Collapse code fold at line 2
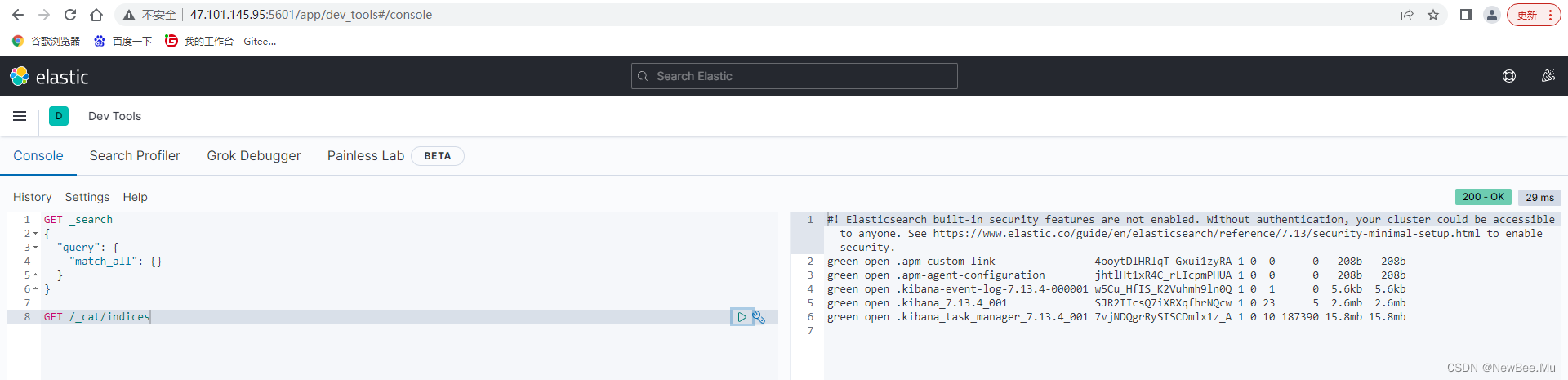This screenshot has width=1568, height=380. [35, 234]
